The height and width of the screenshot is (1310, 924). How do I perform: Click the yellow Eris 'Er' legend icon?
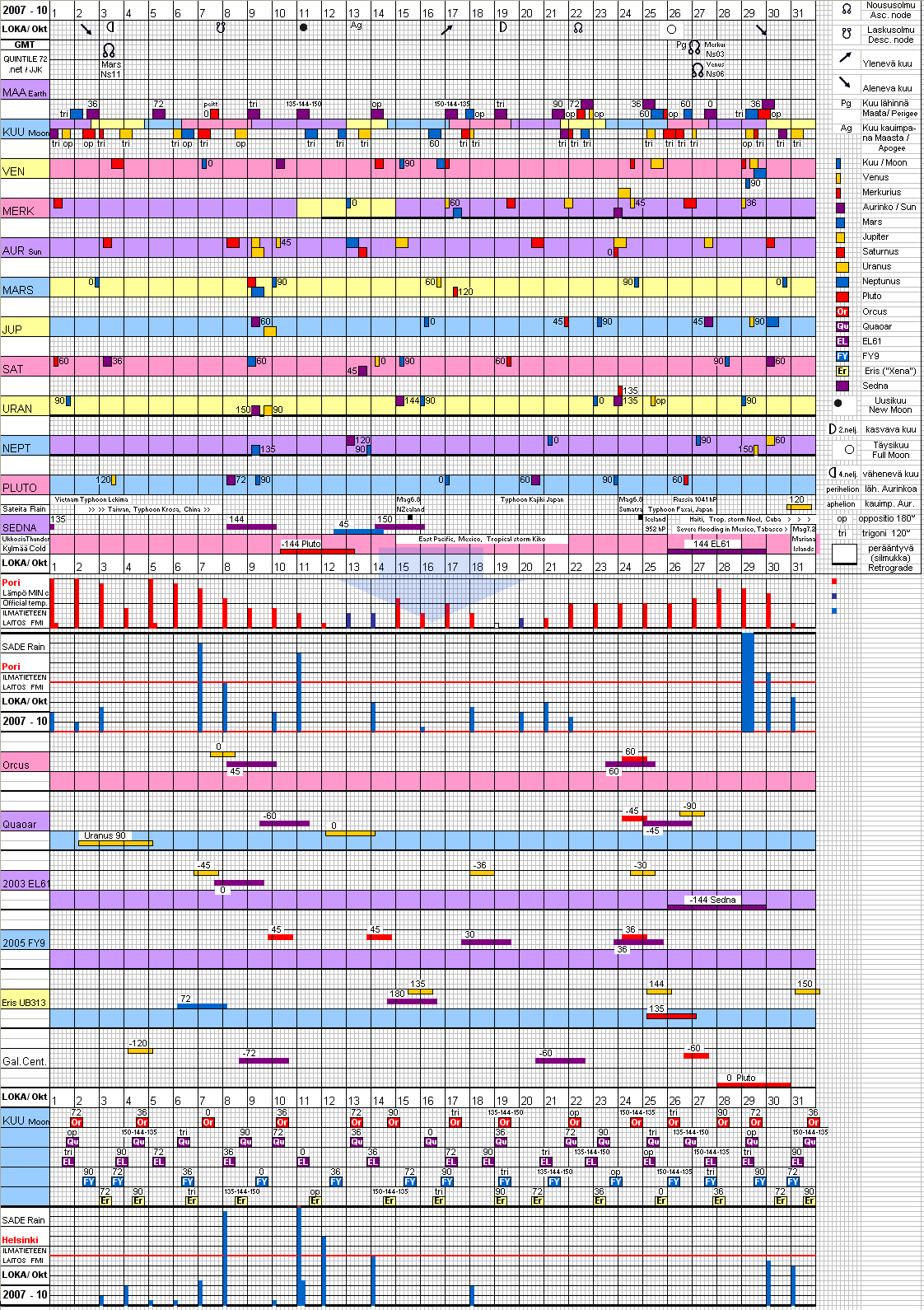pos(842,371)
